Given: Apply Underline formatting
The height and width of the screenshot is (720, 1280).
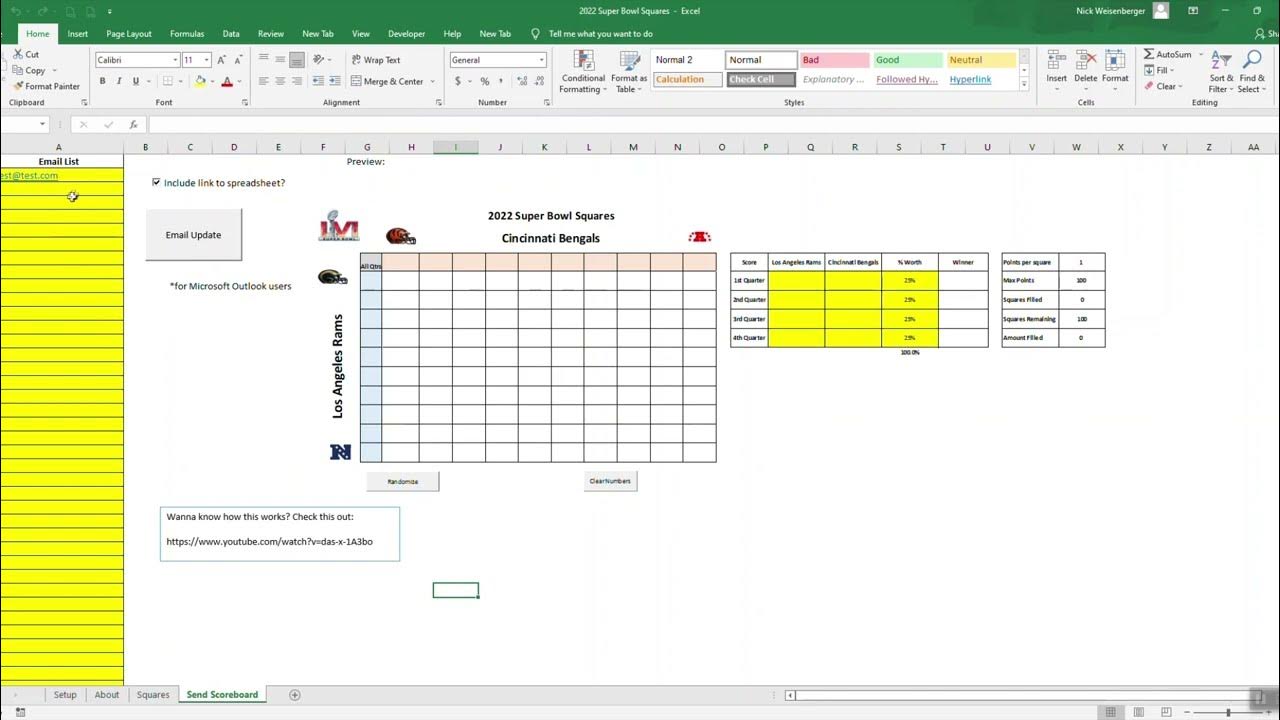Looking at the screenshot, I should click(x=134, y=81).
